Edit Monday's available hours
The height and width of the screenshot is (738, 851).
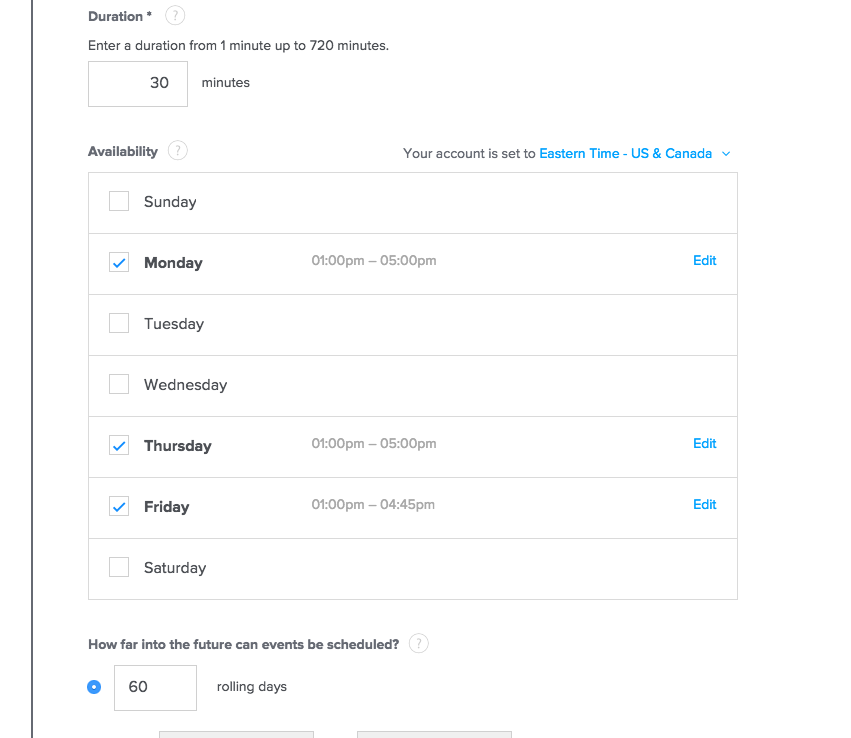click(x=704, y=261)
